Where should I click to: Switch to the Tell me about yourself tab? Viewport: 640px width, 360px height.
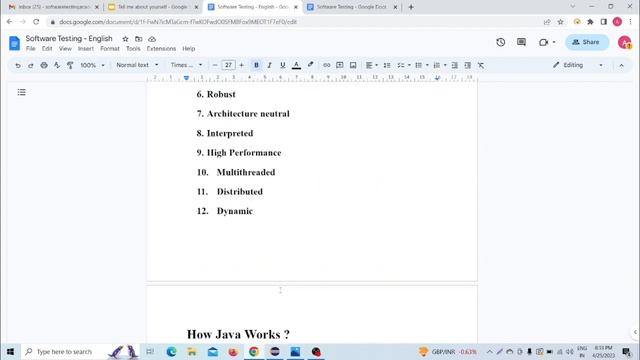pyautogui.click(x=153, y=7)
